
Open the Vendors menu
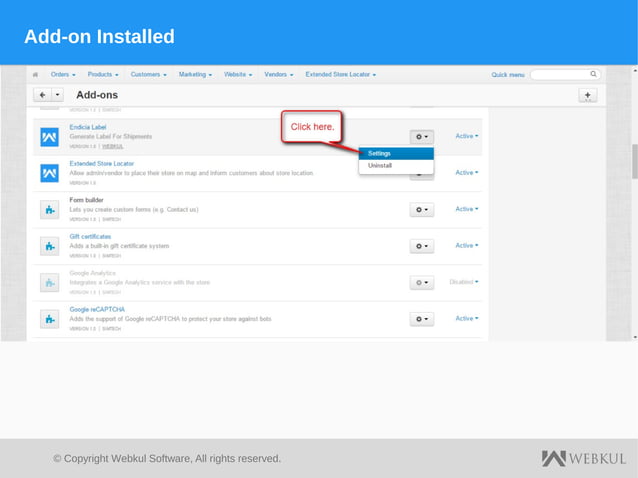tap(279, 74)
